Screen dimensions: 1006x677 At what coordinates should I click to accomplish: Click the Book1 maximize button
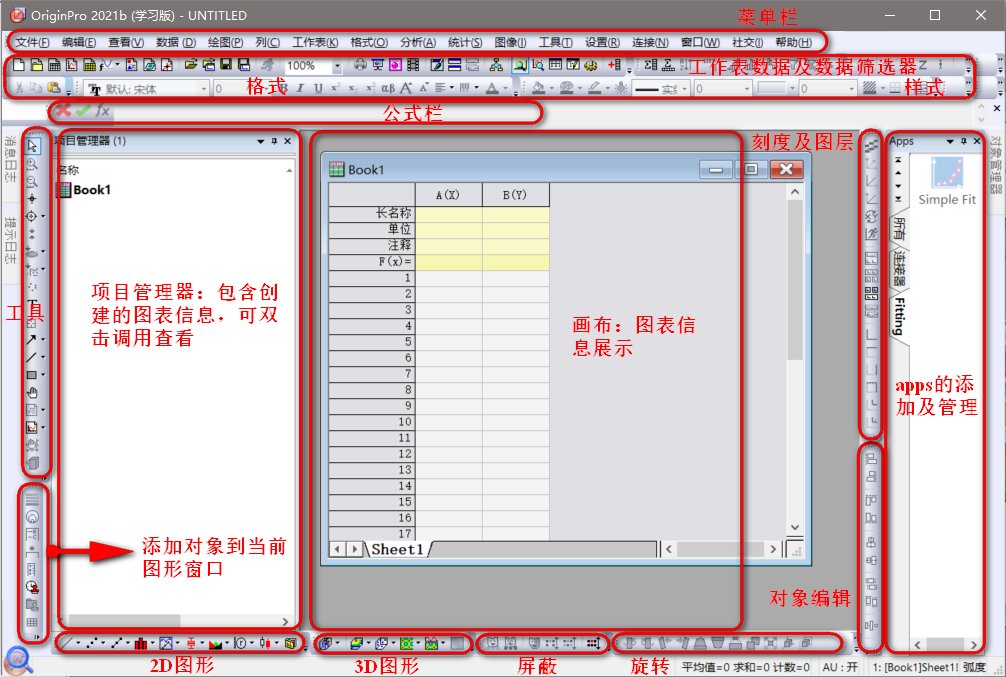pyautogui.click(x=751, y=169)
